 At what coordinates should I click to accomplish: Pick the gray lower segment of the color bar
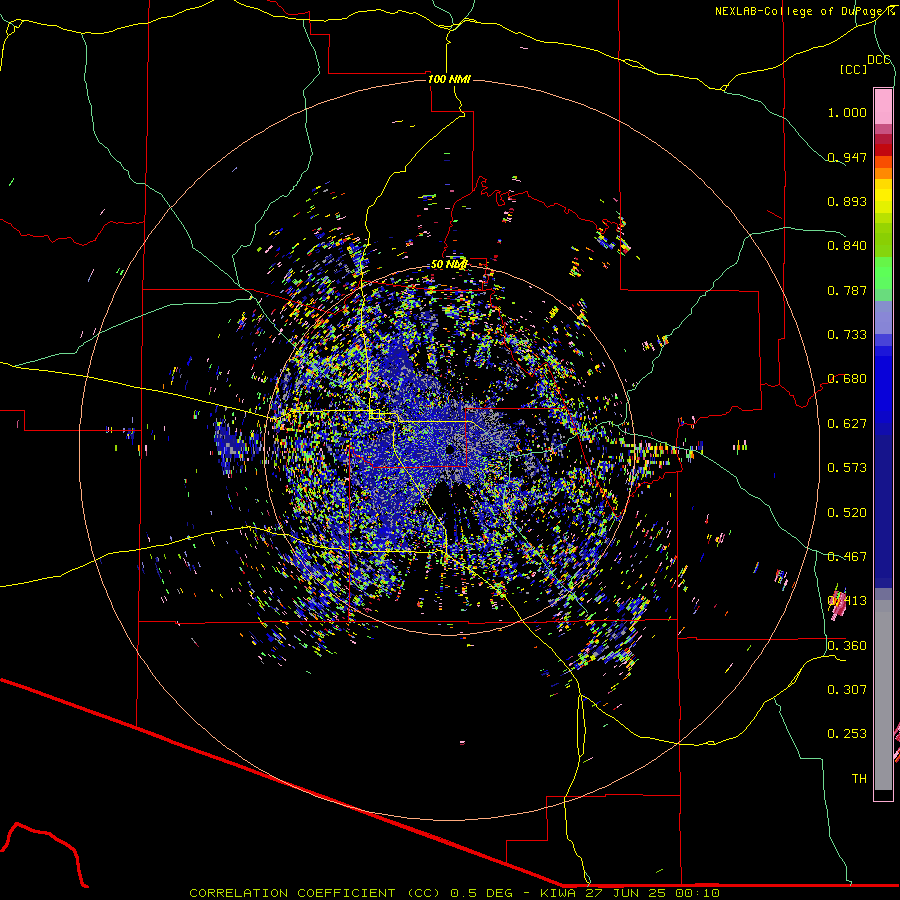pyautogui.click(x=883, y=695)
